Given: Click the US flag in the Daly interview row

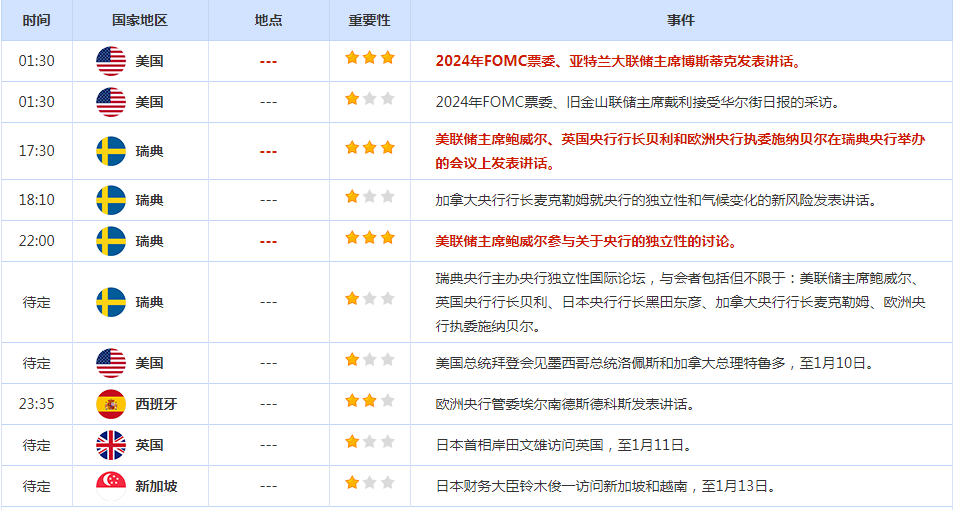Looking at the screenshot, I should pos(111,102).
